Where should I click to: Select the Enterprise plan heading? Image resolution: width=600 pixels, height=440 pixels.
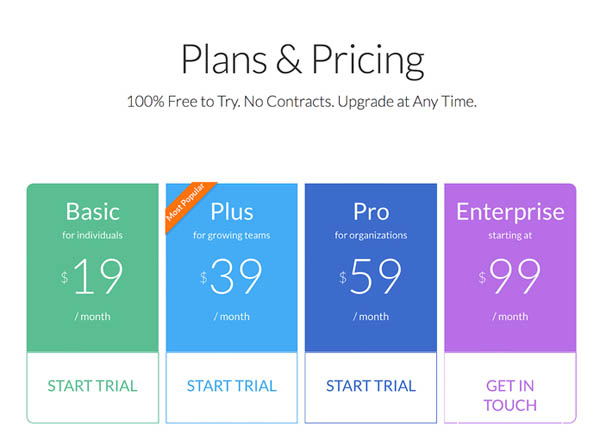tap(510, 212)
